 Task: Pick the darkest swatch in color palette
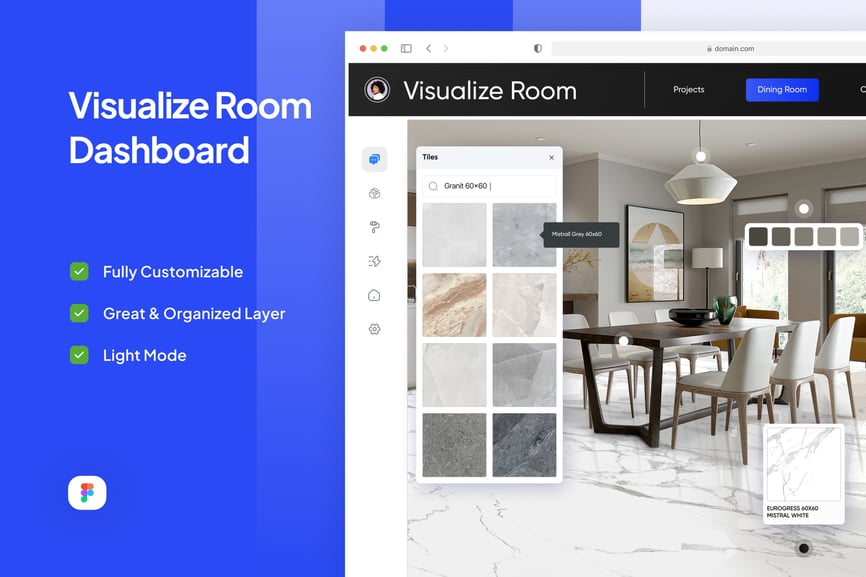click(758, 236)
